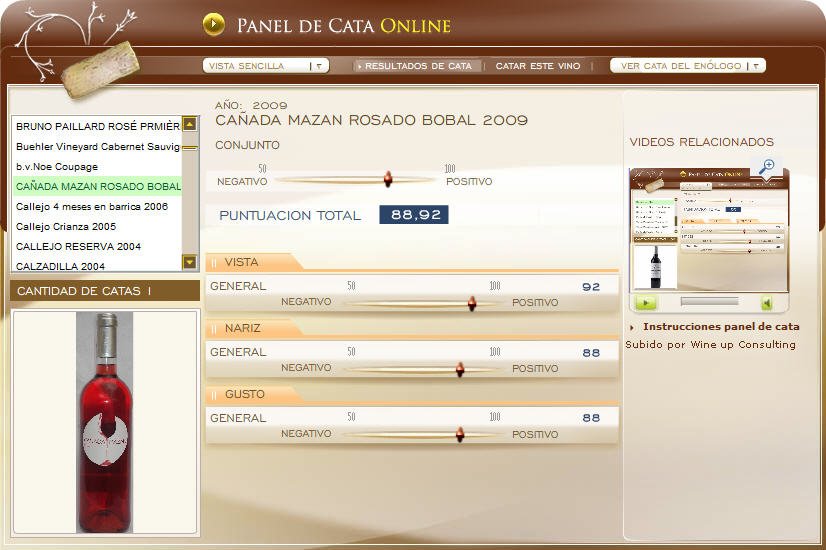
Task: Click the yellow play icon beside Panel de Cata
Action: coord(213,24)
